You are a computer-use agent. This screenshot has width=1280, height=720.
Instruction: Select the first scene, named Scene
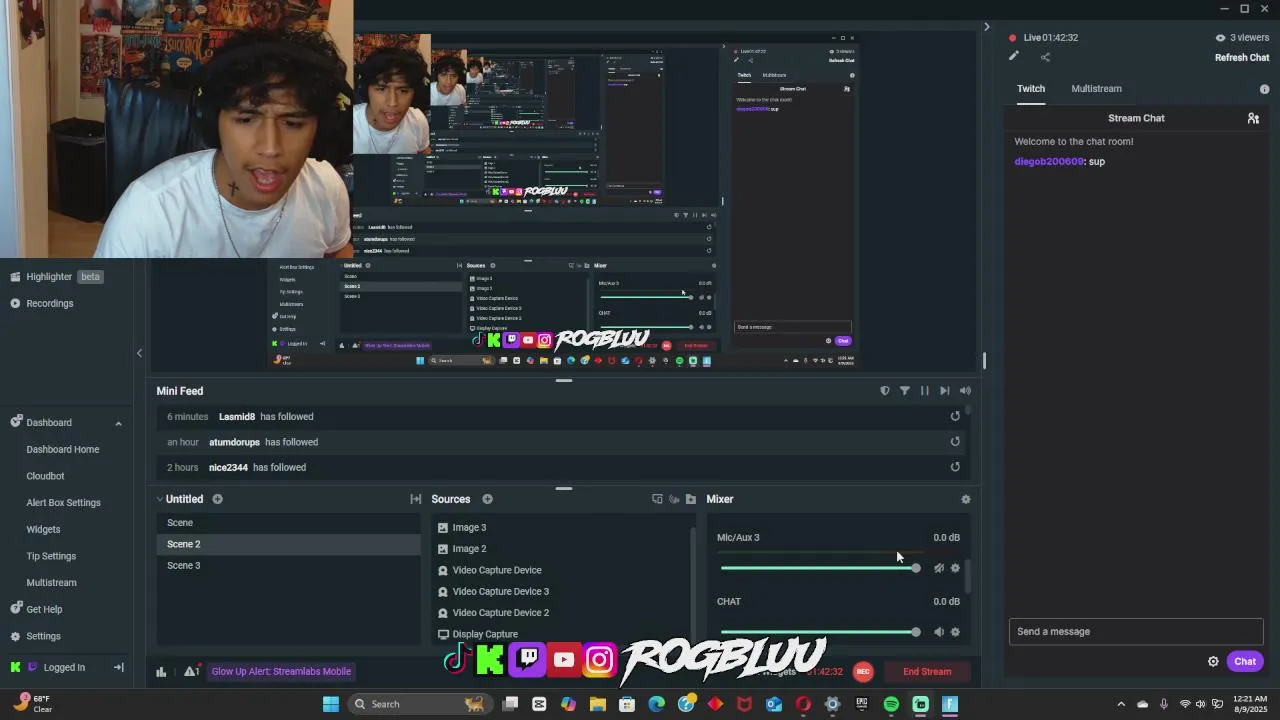pyautogui.click(x=288, y=522)
